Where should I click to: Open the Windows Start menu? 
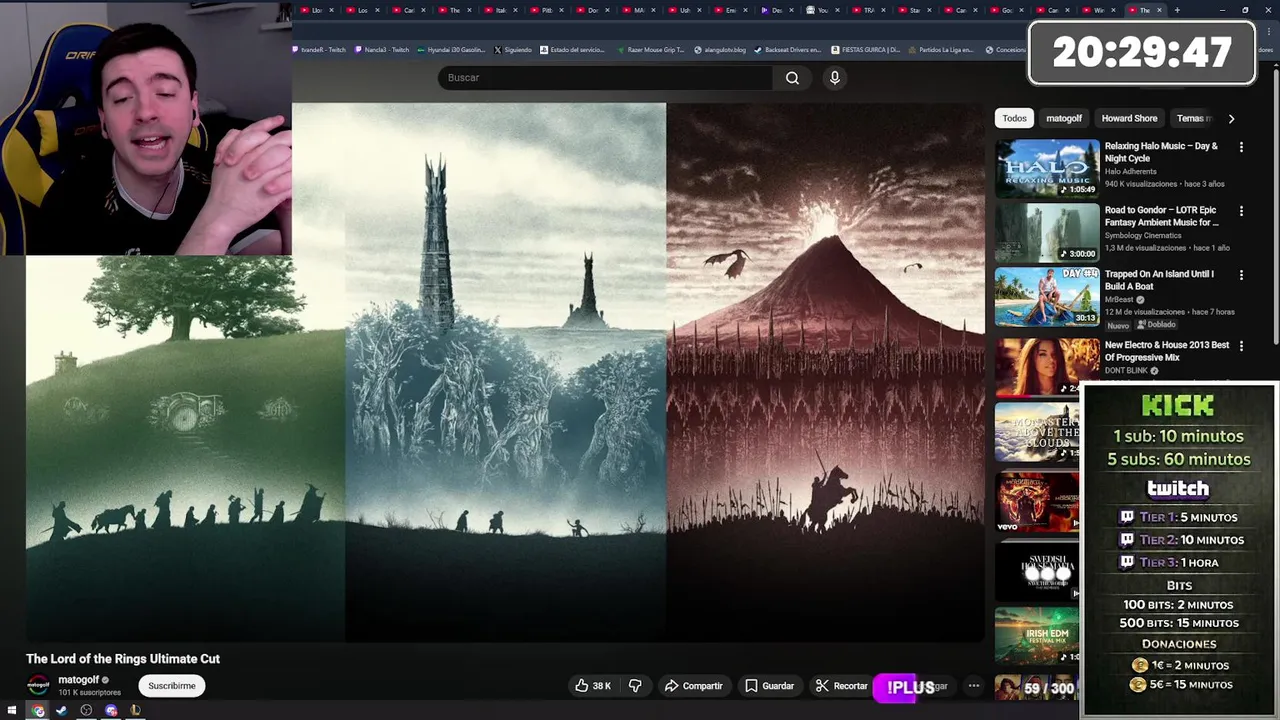click(x=11, y=711)
